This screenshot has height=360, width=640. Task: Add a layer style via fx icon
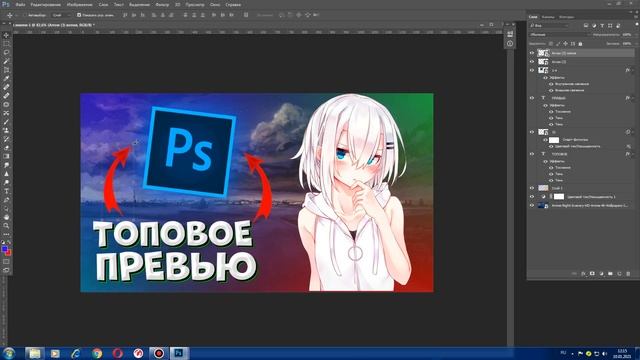click(583, 274)
